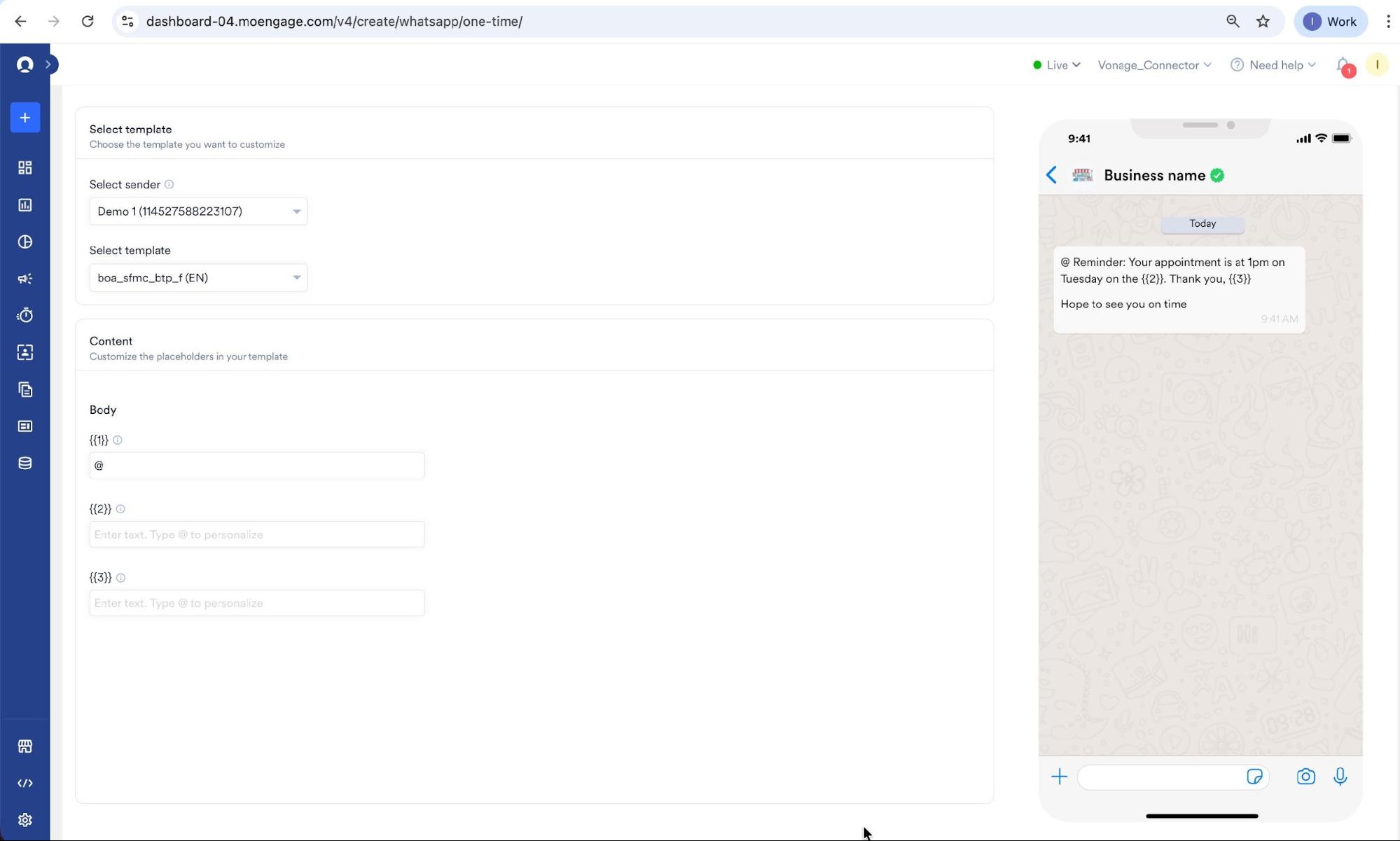Click the browser reload button
The height and width of the screenshot is (841, 1400).
tap(88, 21)
